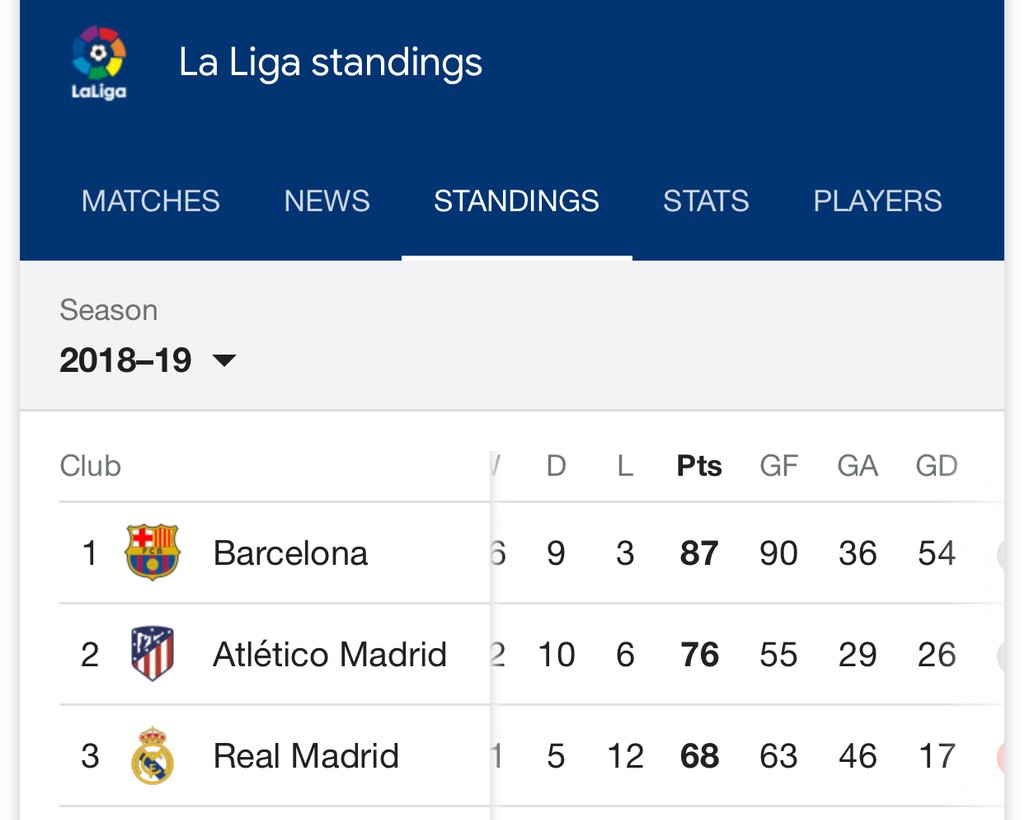The width and height of the screenshot is (1024, 820).
Task: Click the GF column header
Action: pyautogui.click(x=779, y=466)
